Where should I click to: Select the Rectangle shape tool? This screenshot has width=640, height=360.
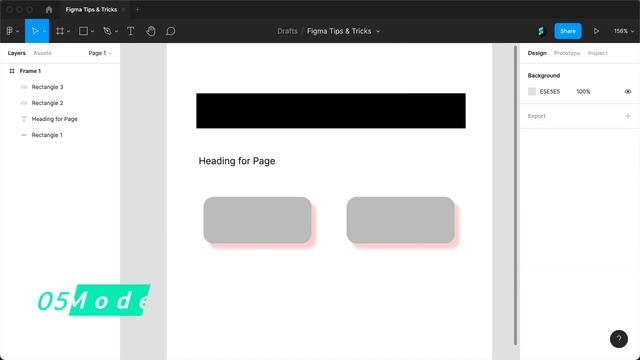tap(83, 31)
